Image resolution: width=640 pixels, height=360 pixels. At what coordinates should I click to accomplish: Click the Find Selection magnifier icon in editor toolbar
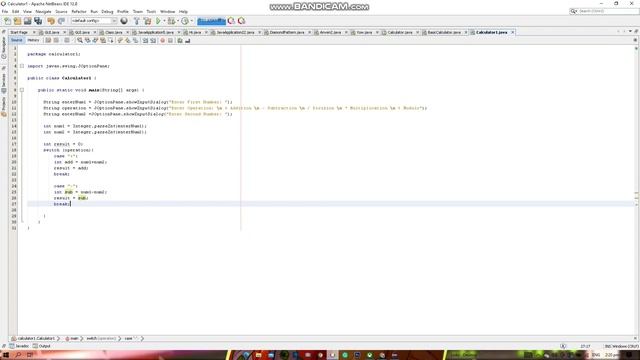coord(80,40)
